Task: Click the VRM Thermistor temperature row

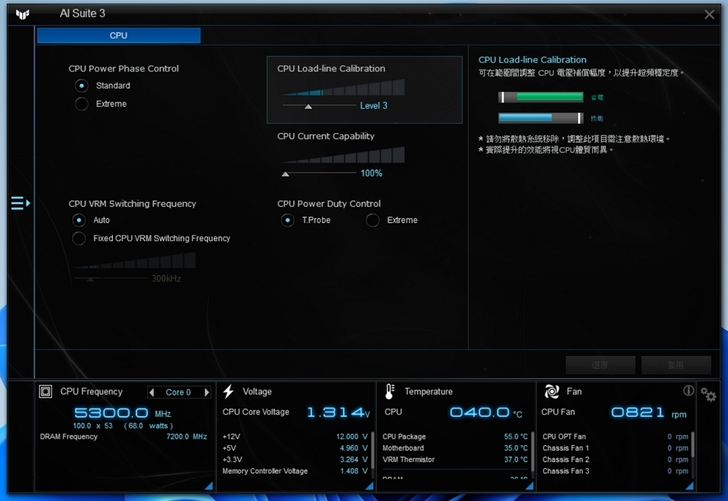Action: pyautogui.click(x=455, y=460)
